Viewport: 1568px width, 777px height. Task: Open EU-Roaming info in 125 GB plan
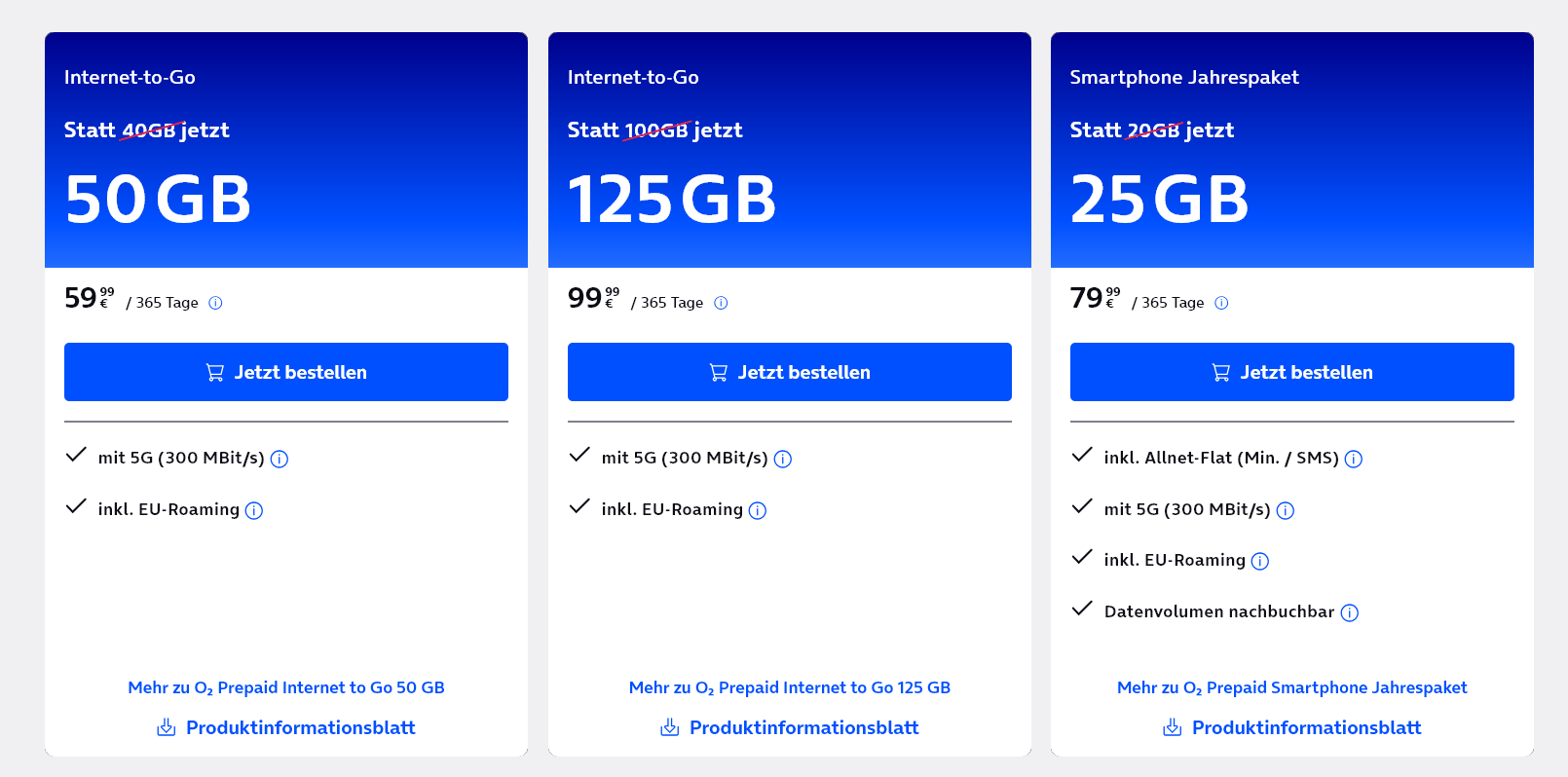point(758,510)
